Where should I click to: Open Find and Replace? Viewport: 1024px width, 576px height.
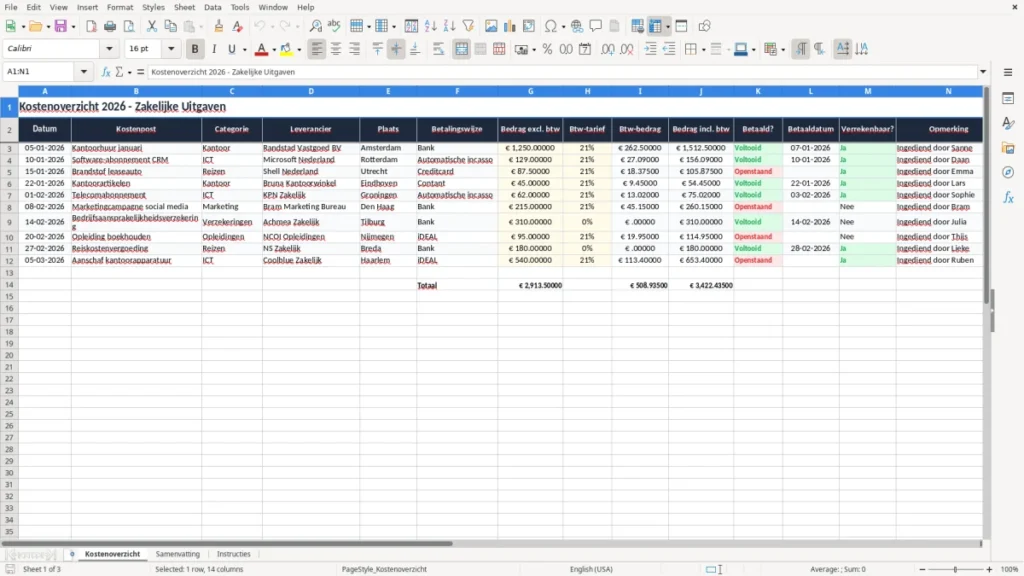(x=315, y=26)
